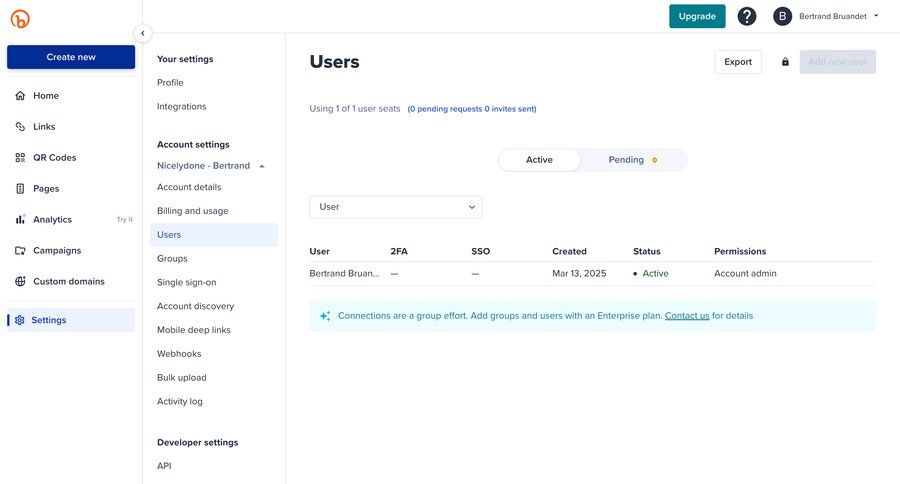
Task: Click the Try it label next to Analytics
Action: (x=125, y=219)
